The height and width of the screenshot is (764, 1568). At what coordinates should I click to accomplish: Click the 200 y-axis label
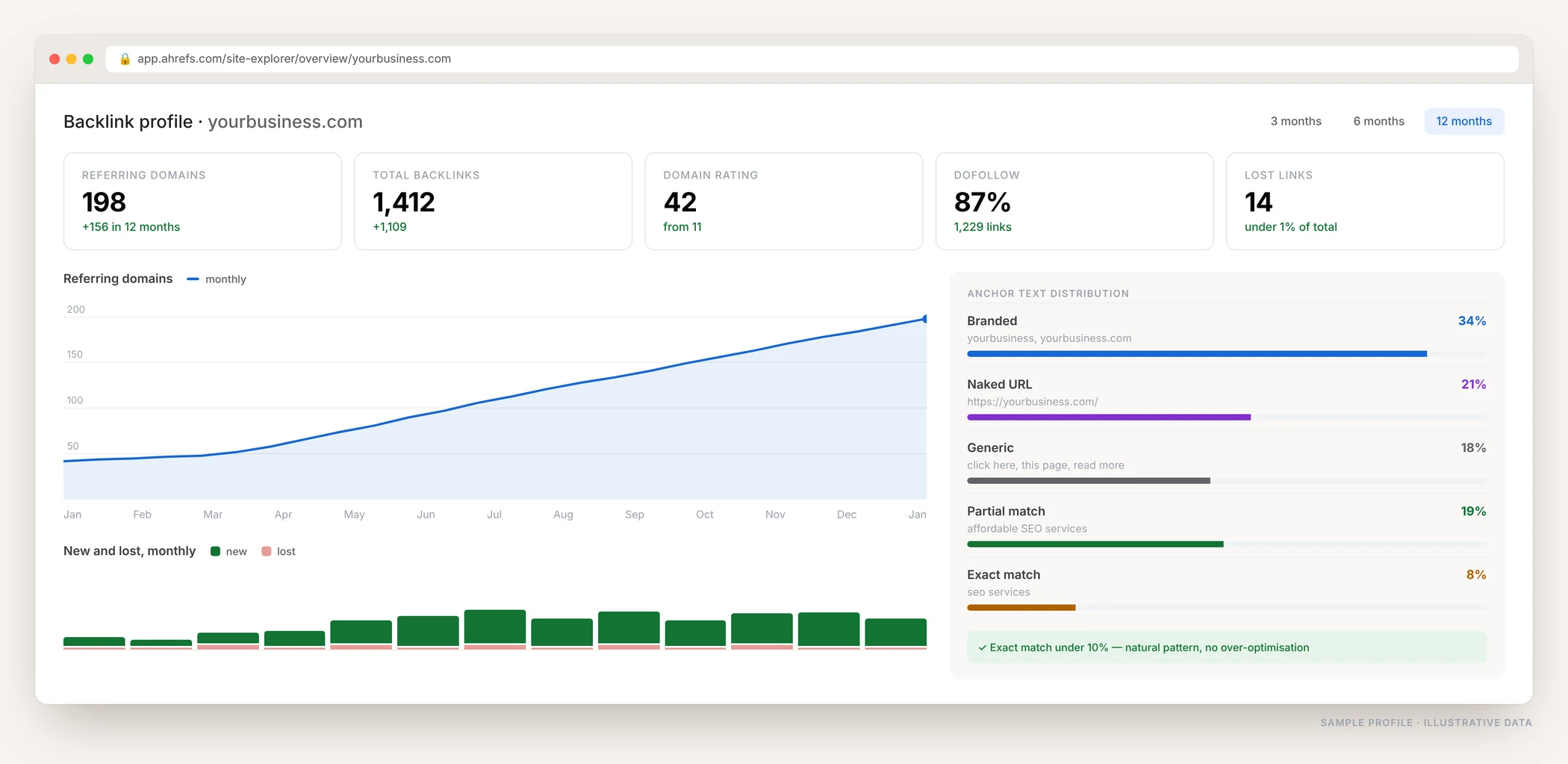click(x=76, y=309)
